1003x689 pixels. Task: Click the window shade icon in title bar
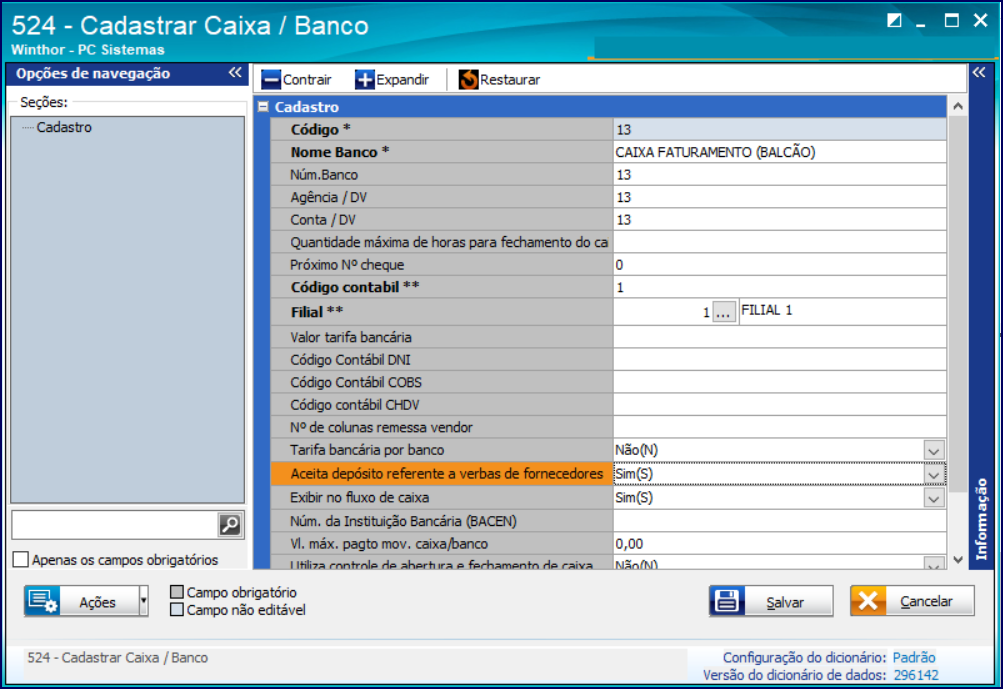[894, 20]
